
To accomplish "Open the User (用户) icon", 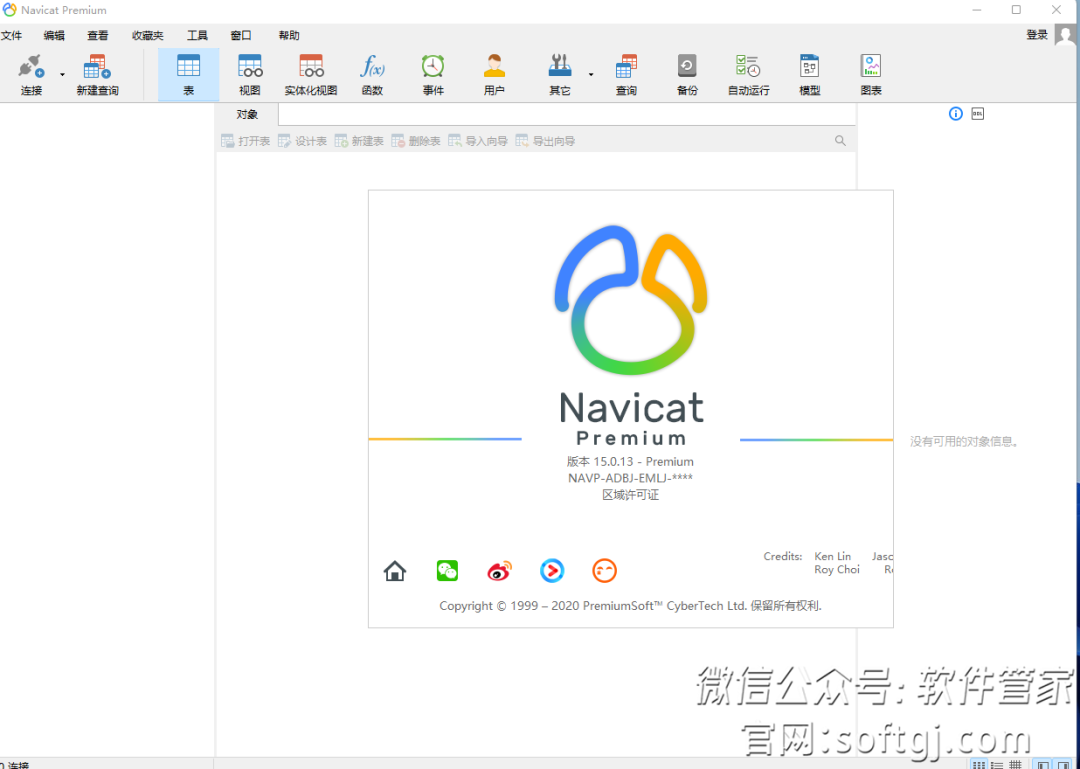I will coord(494,66).
